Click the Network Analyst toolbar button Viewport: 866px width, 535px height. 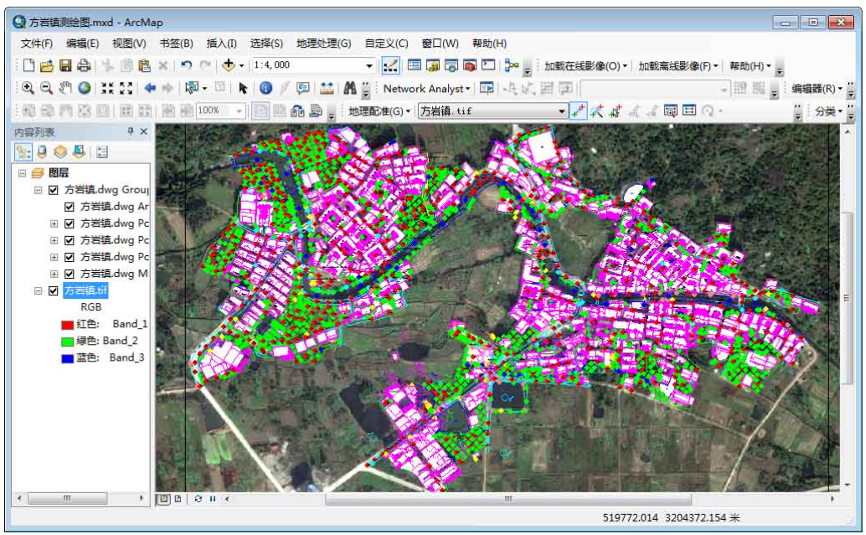[x=426, y=88]
